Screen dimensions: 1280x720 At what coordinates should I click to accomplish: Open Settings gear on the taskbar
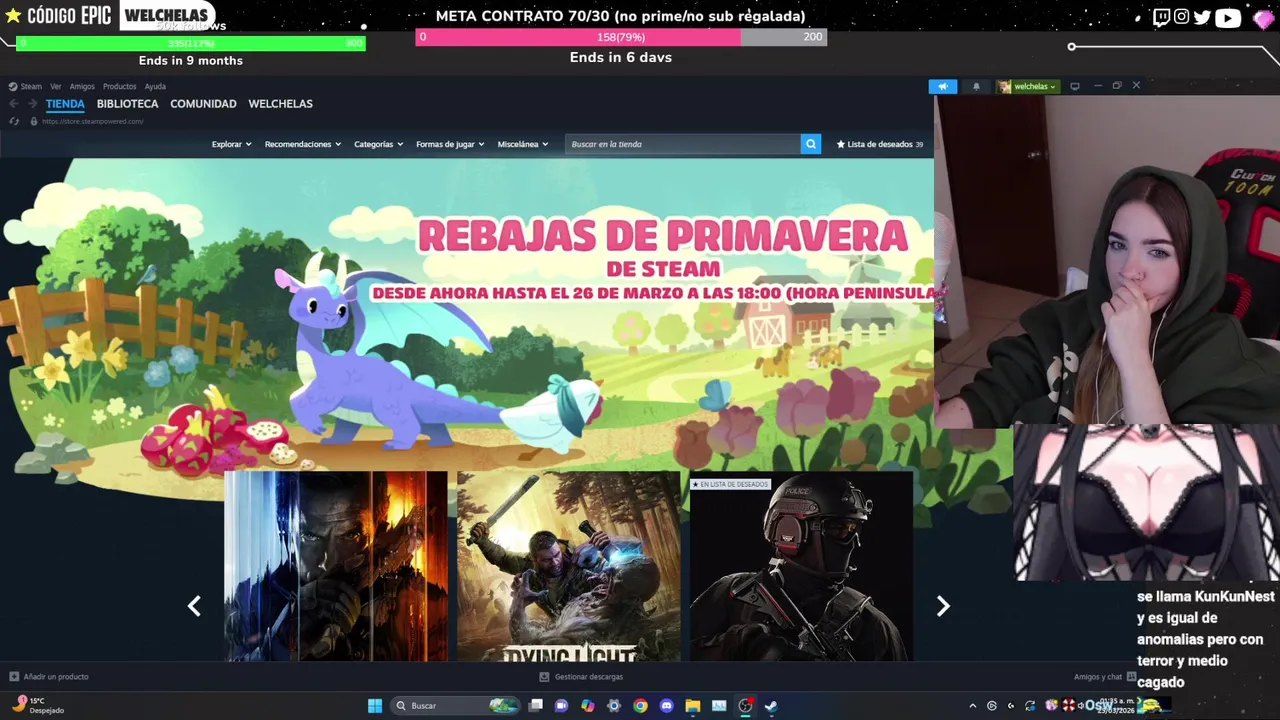coord(614,706)
